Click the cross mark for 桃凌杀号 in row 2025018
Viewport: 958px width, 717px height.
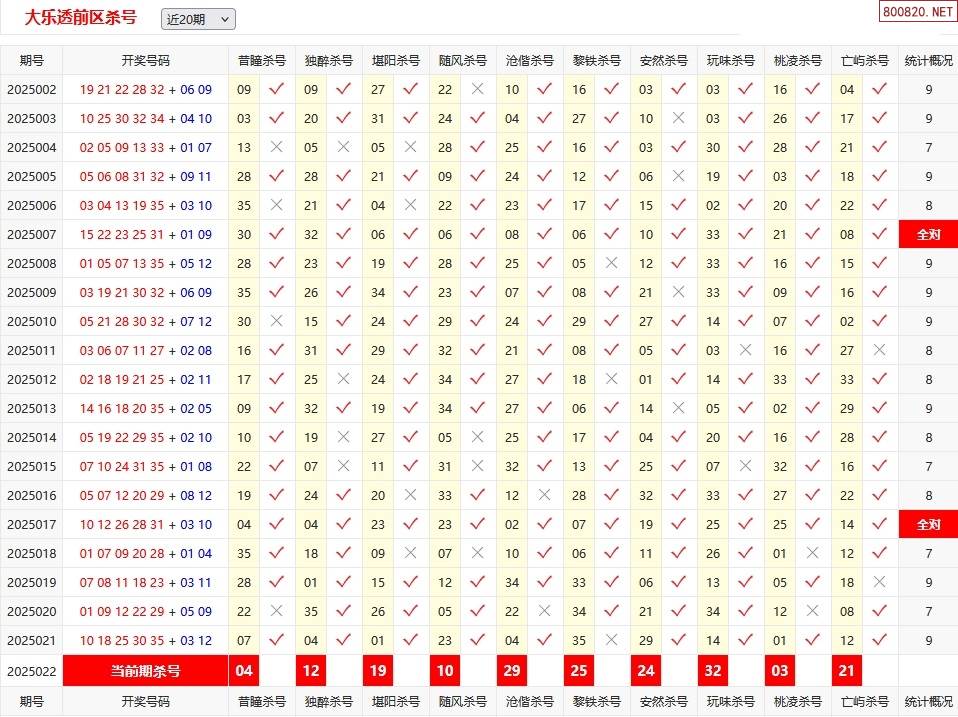pyautogui.click(x=812, y=553)
